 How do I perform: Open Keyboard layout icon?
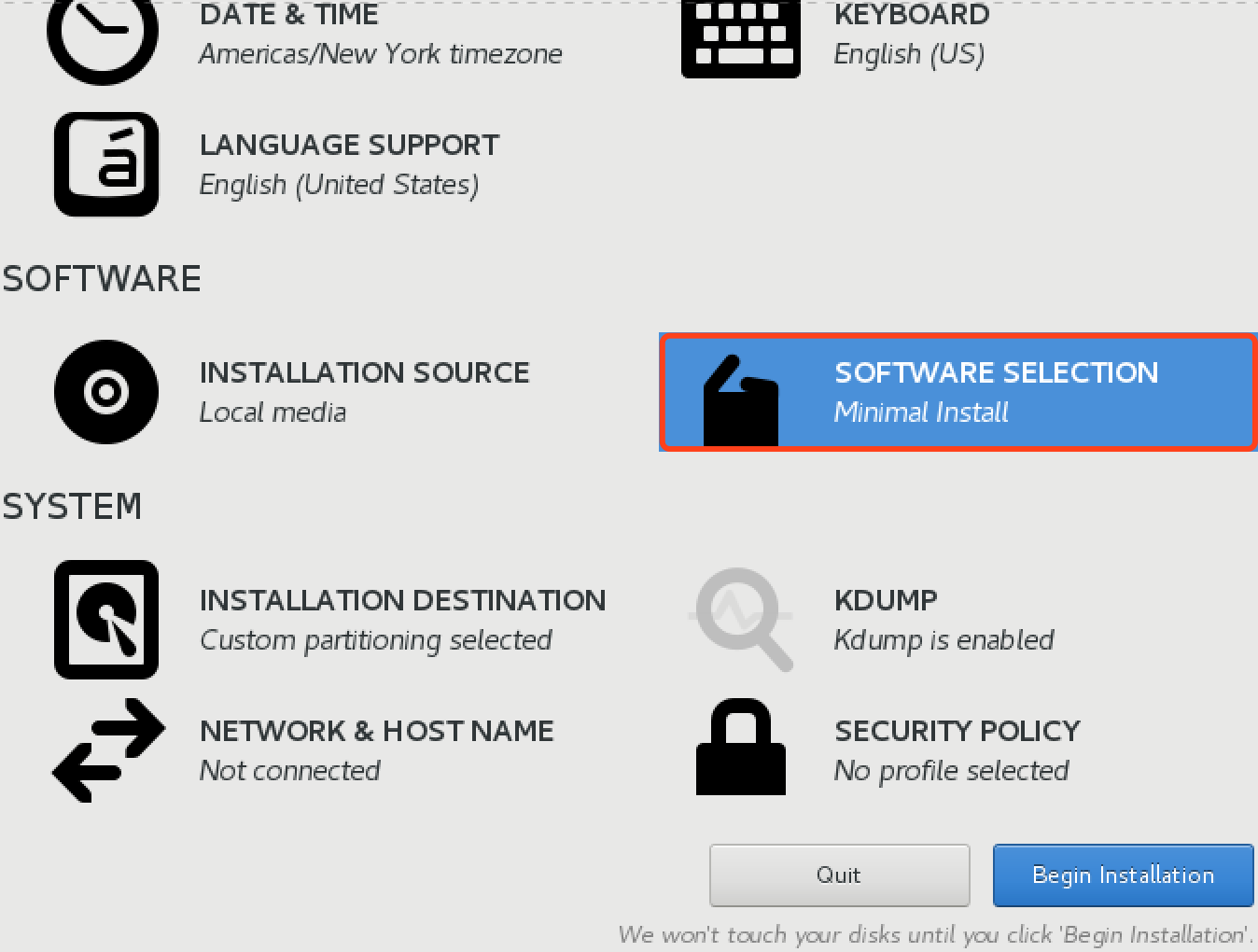point(741,38)
